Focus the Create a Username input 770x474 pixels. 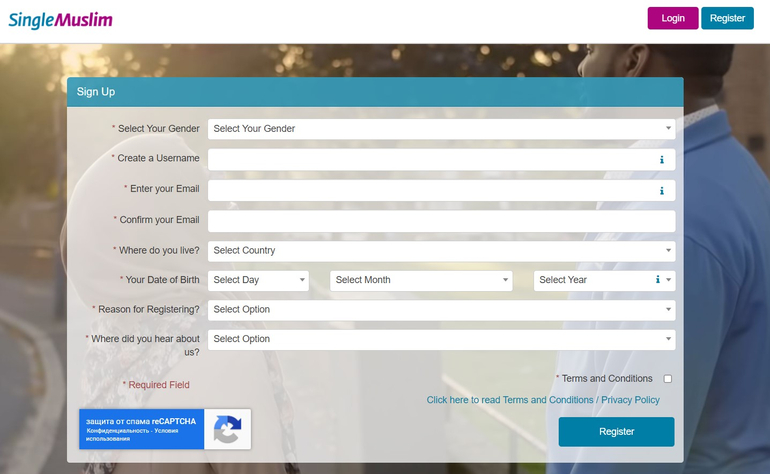click(441, 160)
